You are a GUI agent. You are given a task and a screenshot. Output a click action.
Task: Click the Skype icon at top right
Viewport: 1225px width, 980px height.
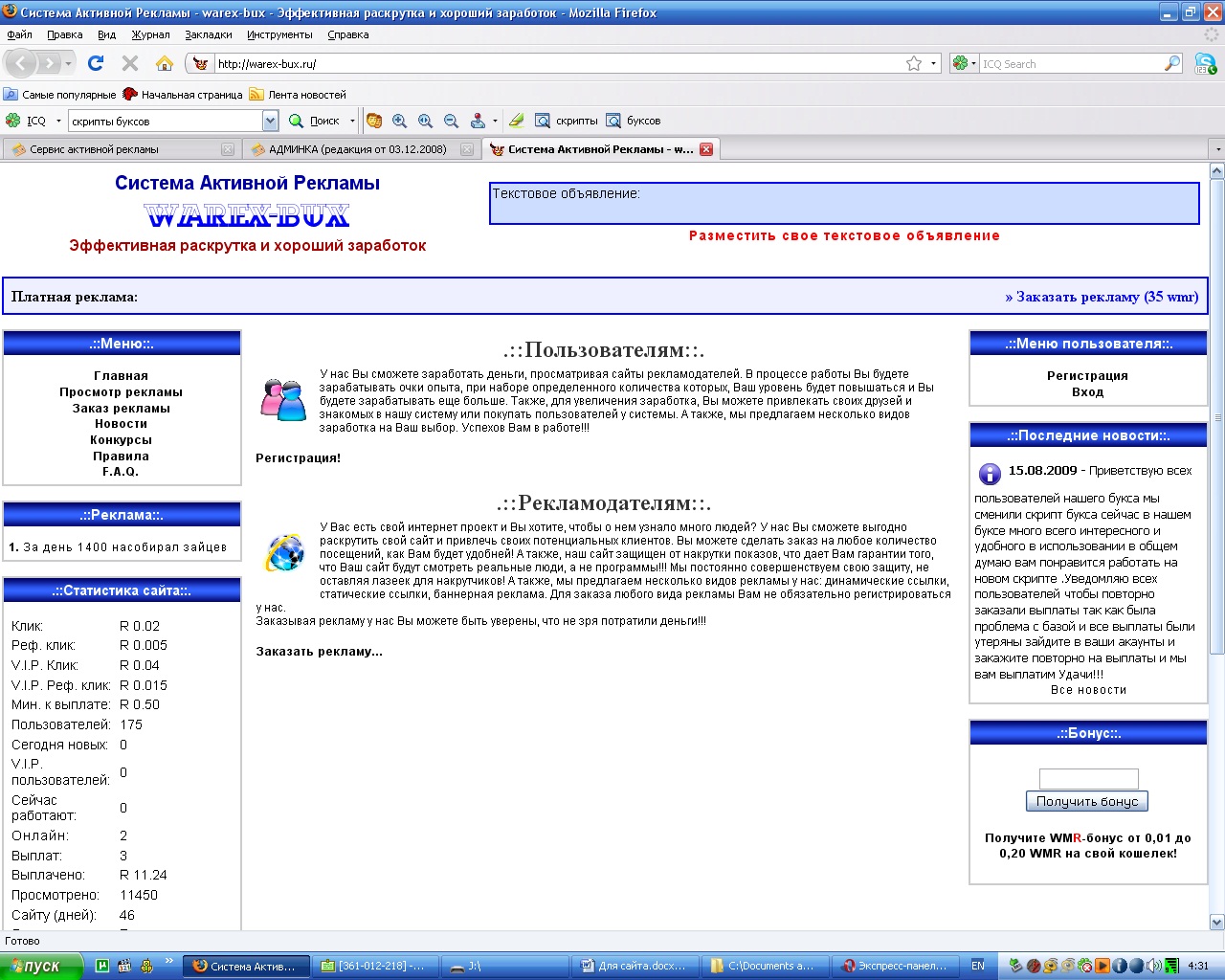[x=1206, y=64]
